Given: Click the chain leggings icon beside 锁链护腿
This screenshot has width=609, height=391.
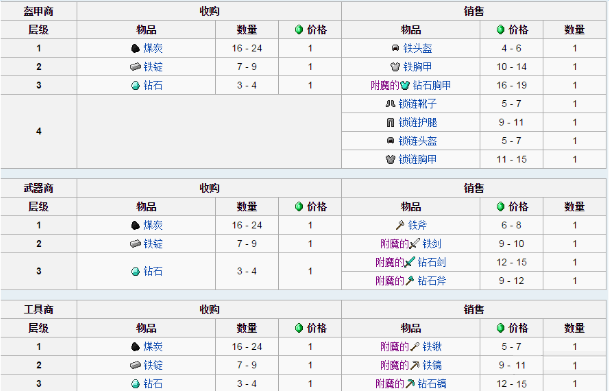Looking at the screenshot, I should (x=390, y=123).
